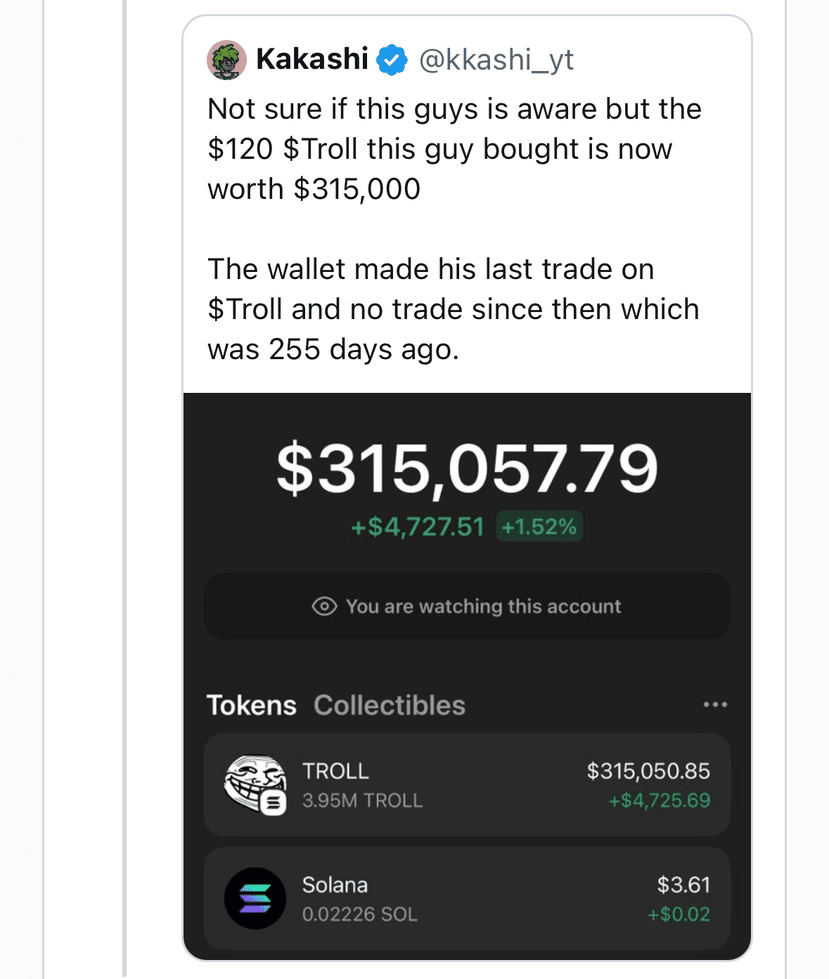Open the three-dot more options menu

click(715, 704)
